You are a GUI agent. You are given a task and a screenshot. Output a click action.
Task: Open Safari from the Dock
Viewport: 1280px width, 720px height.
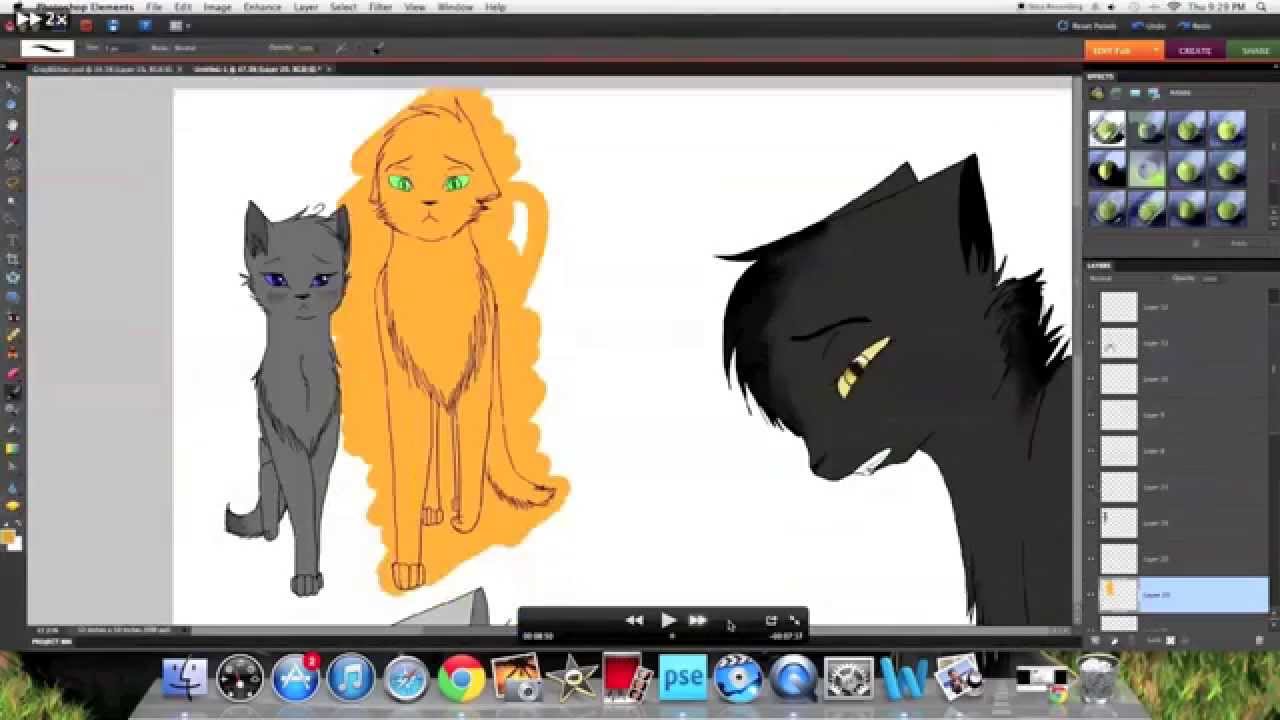(x=406, y=678)
